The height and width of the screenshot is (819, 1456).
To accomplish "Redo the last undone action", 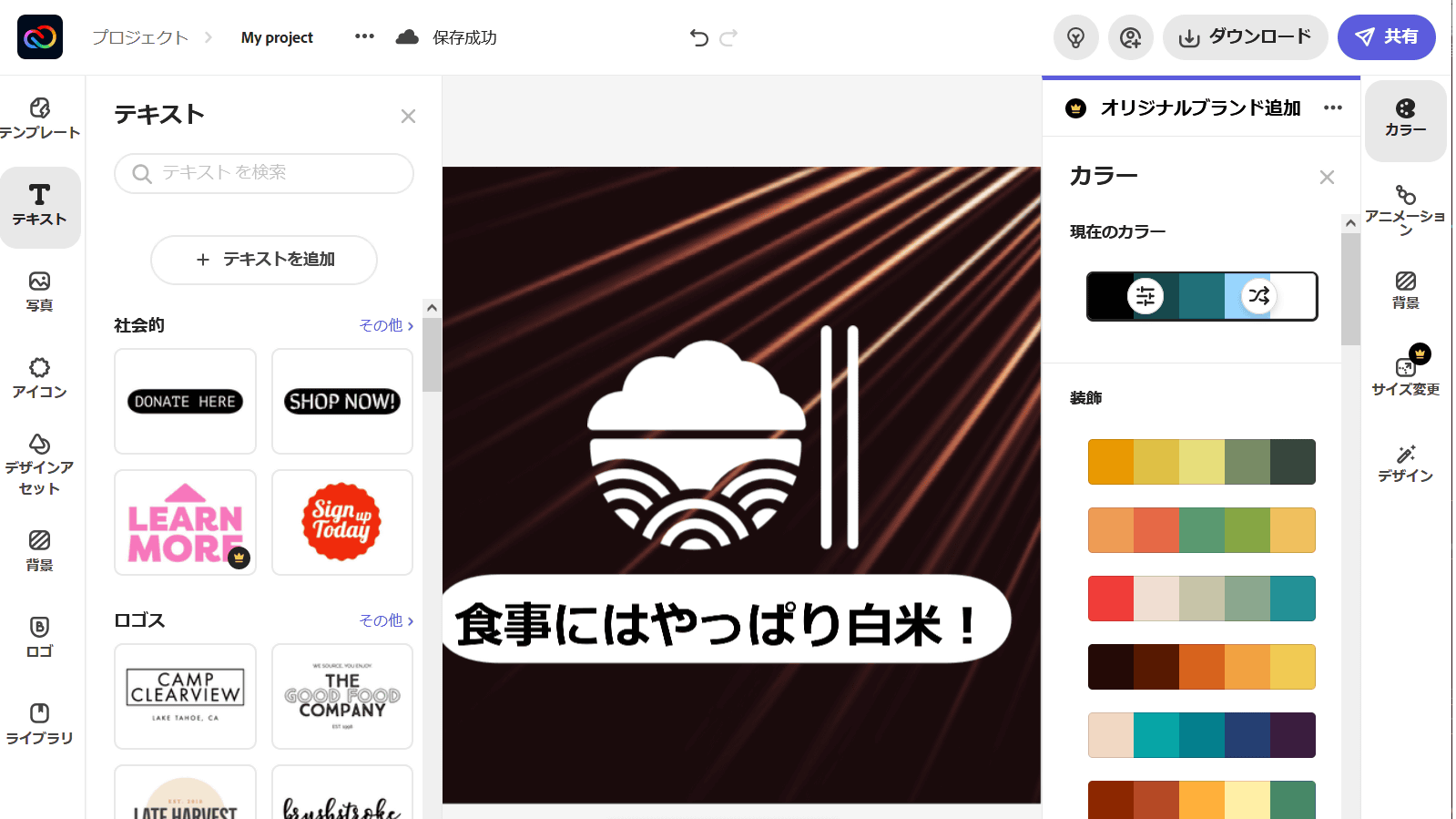I will (728, 37).
